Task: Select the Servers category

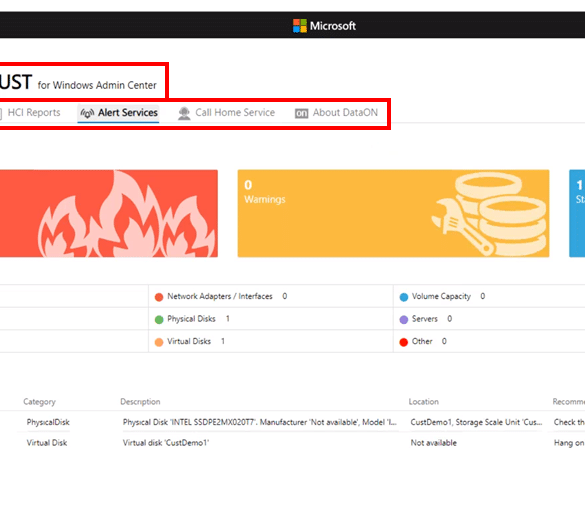Action: (x=425, y=319)
